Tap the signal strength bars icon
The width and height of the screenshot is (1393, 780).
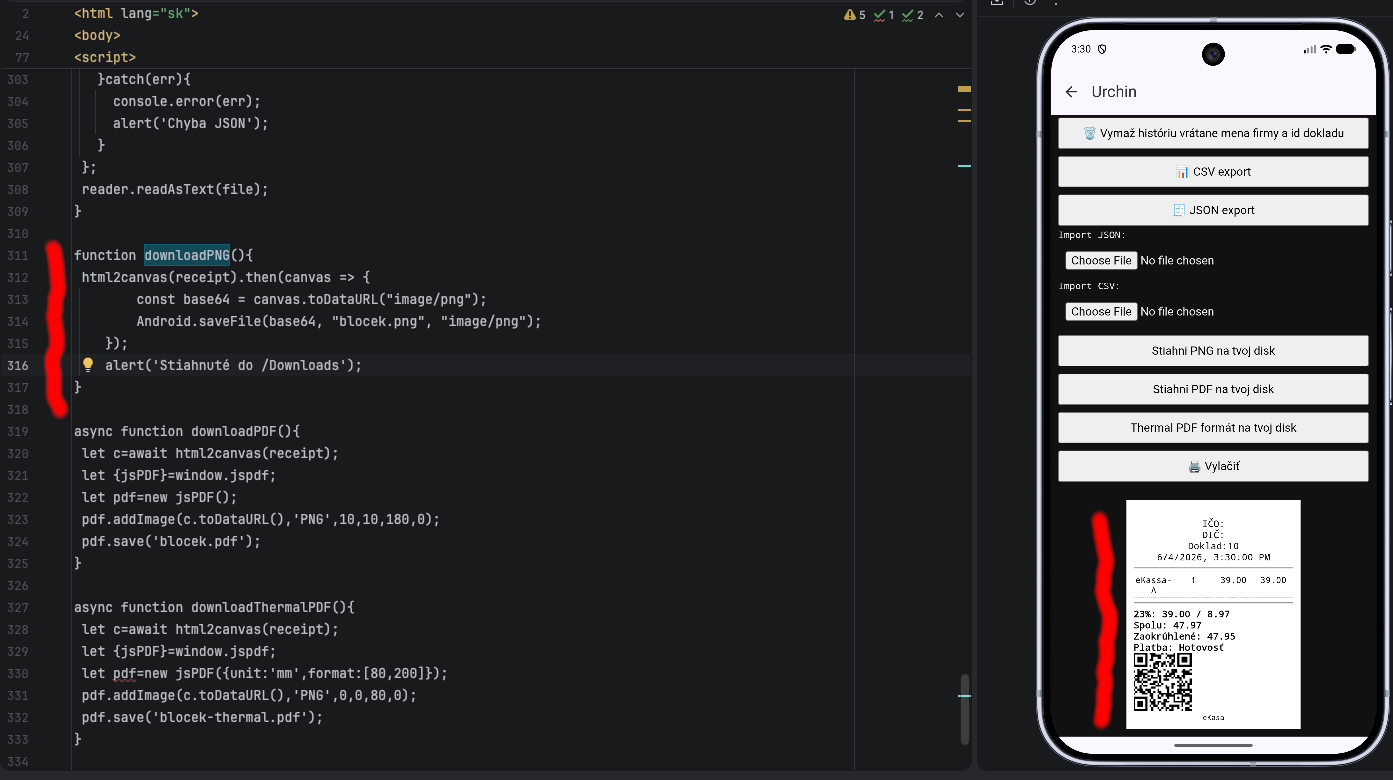[1310, 49]
